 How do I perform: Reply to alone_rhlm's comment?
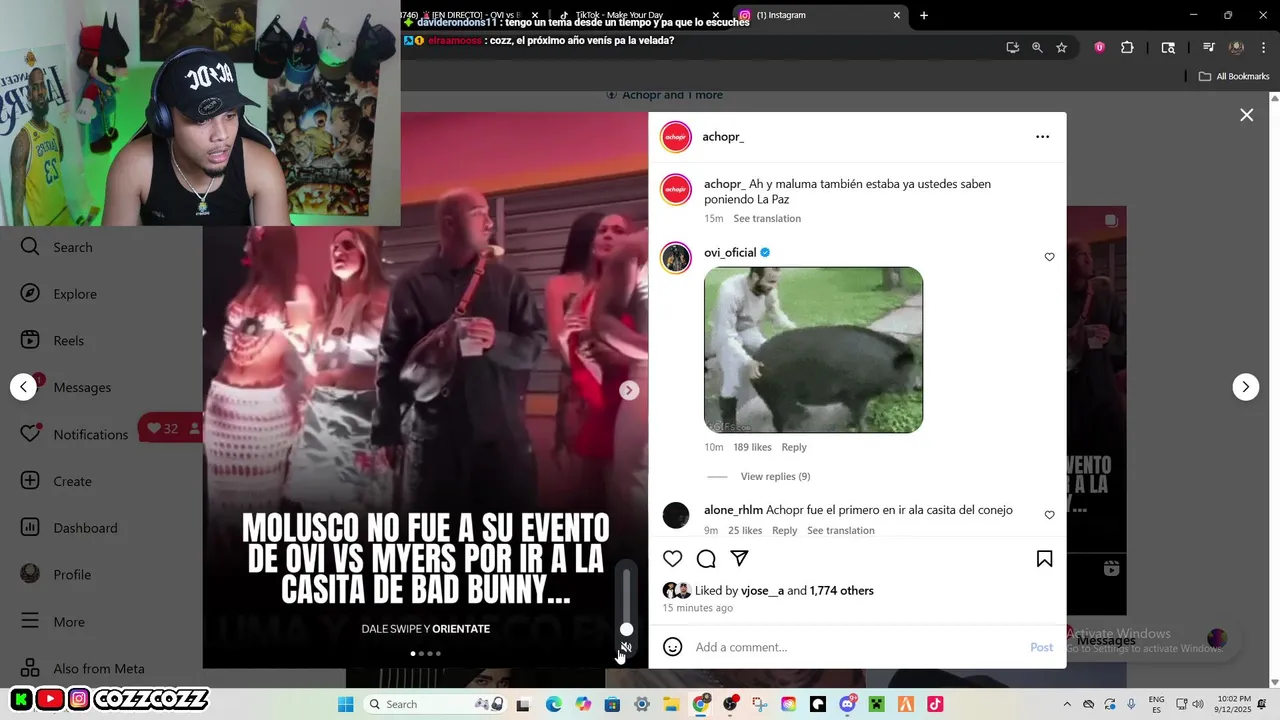[x=785, y=530]
